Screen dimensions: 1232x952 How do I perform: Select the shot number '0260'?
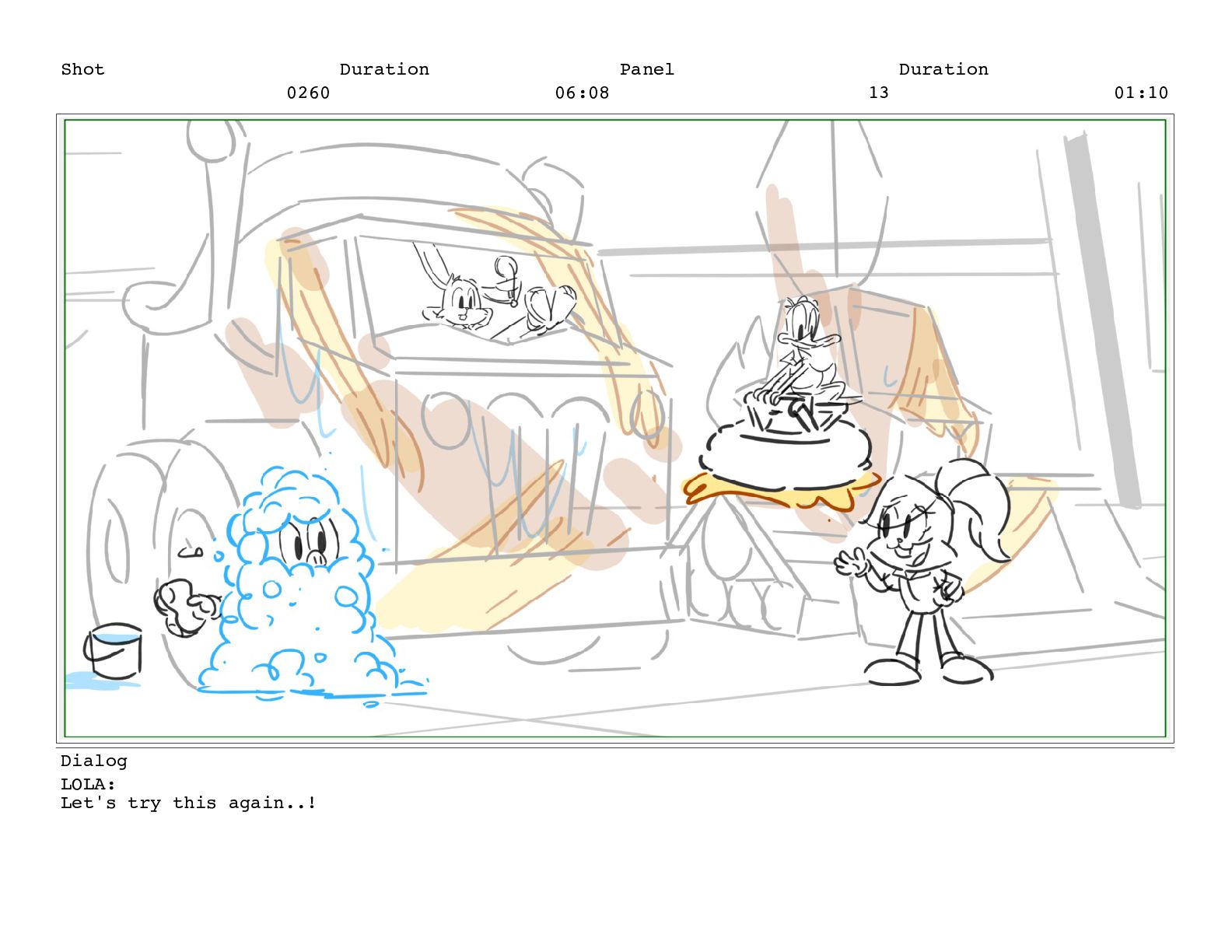click(308, 93)
